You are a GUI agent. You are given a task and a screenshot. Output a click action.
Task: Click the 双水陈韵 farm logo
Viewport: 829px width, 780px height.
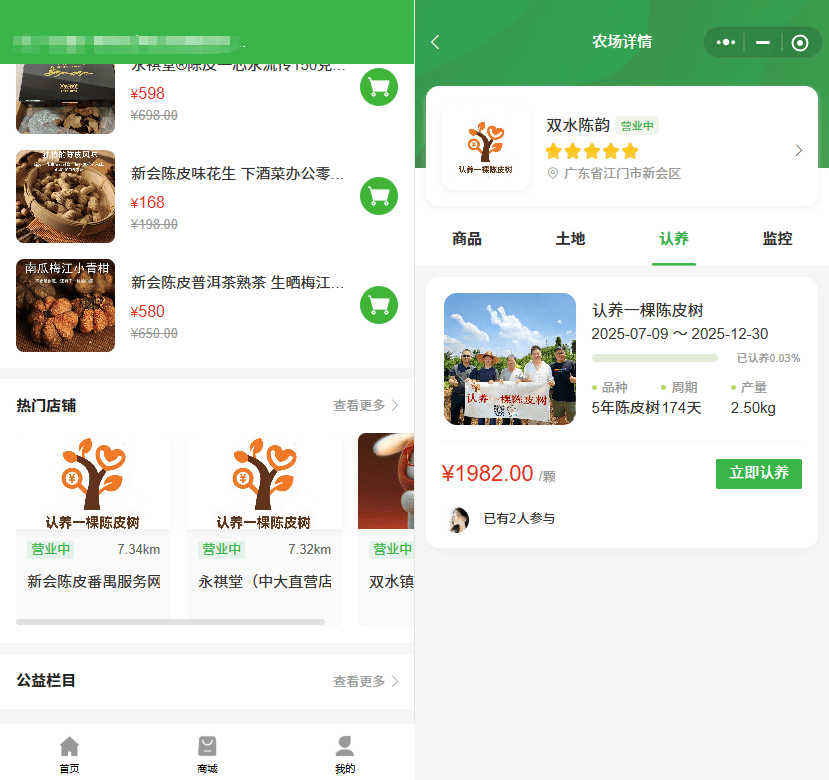[x=485, y=142]
